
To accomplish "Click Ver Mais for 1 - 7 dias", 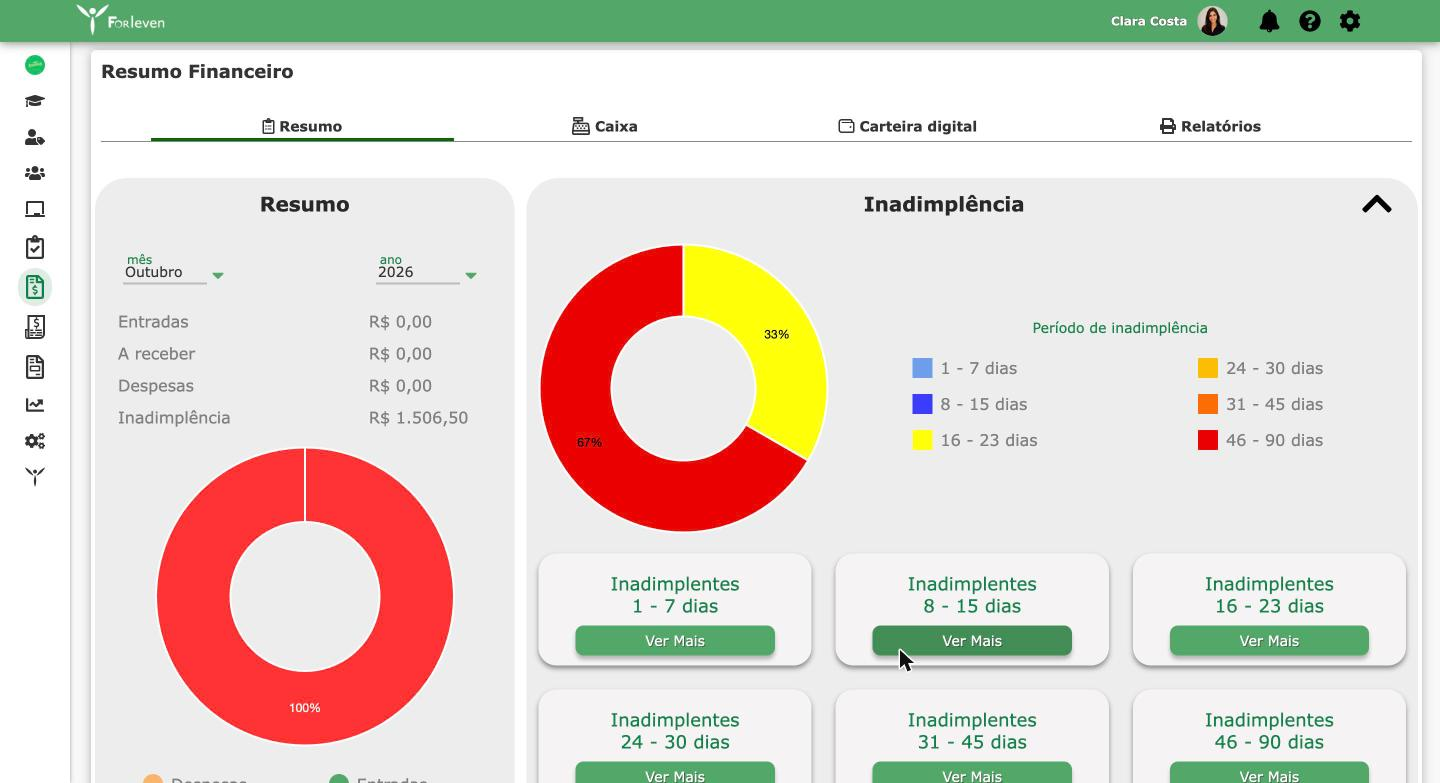I will 675,641.
